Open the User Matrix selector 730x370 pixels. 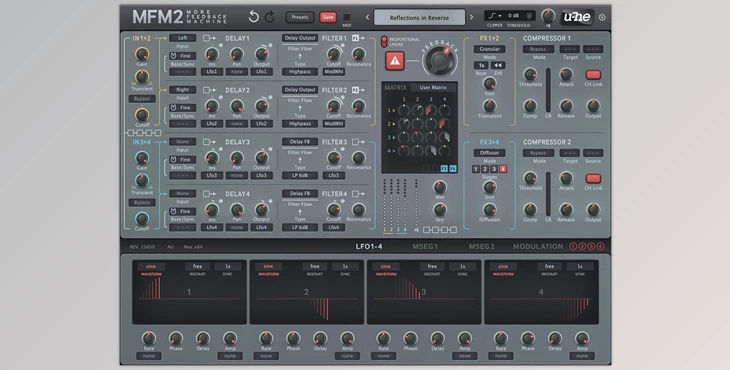433,87
